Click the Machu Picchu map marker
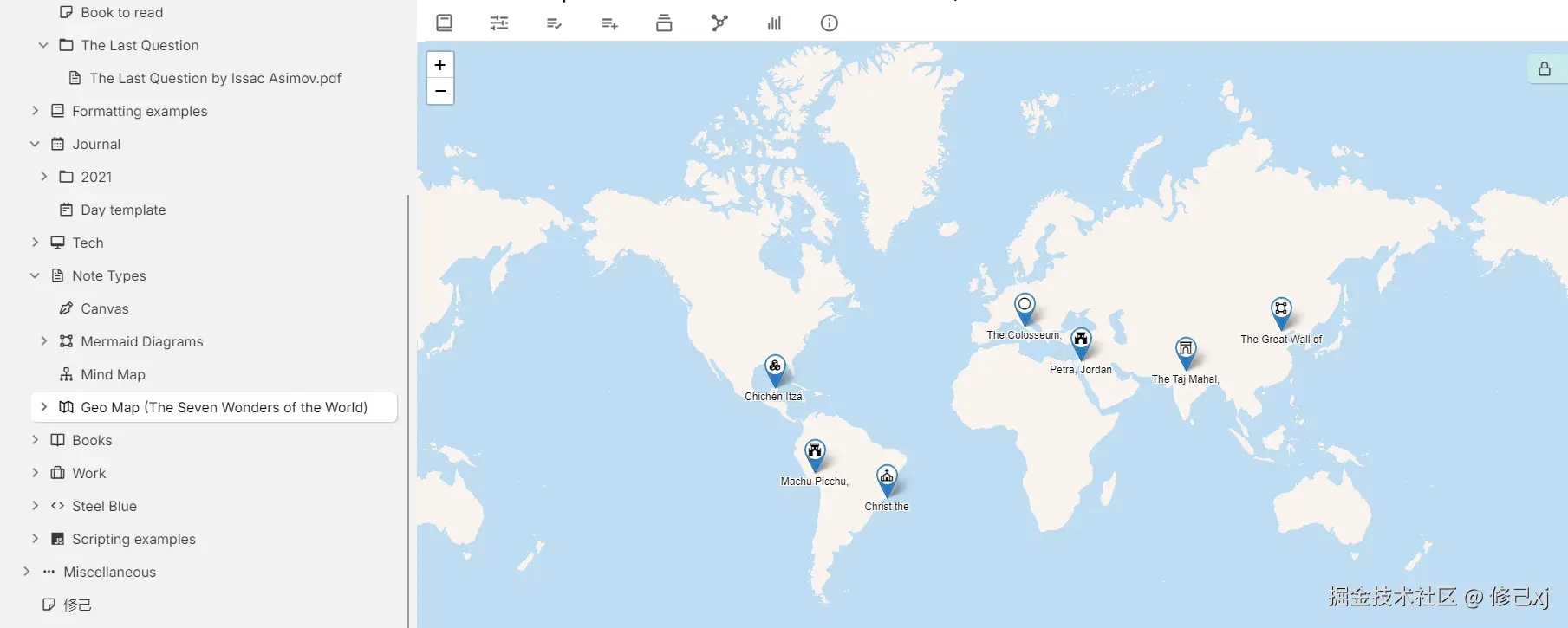This screenshot has height=628, width=1568. [x=815, y=455]
